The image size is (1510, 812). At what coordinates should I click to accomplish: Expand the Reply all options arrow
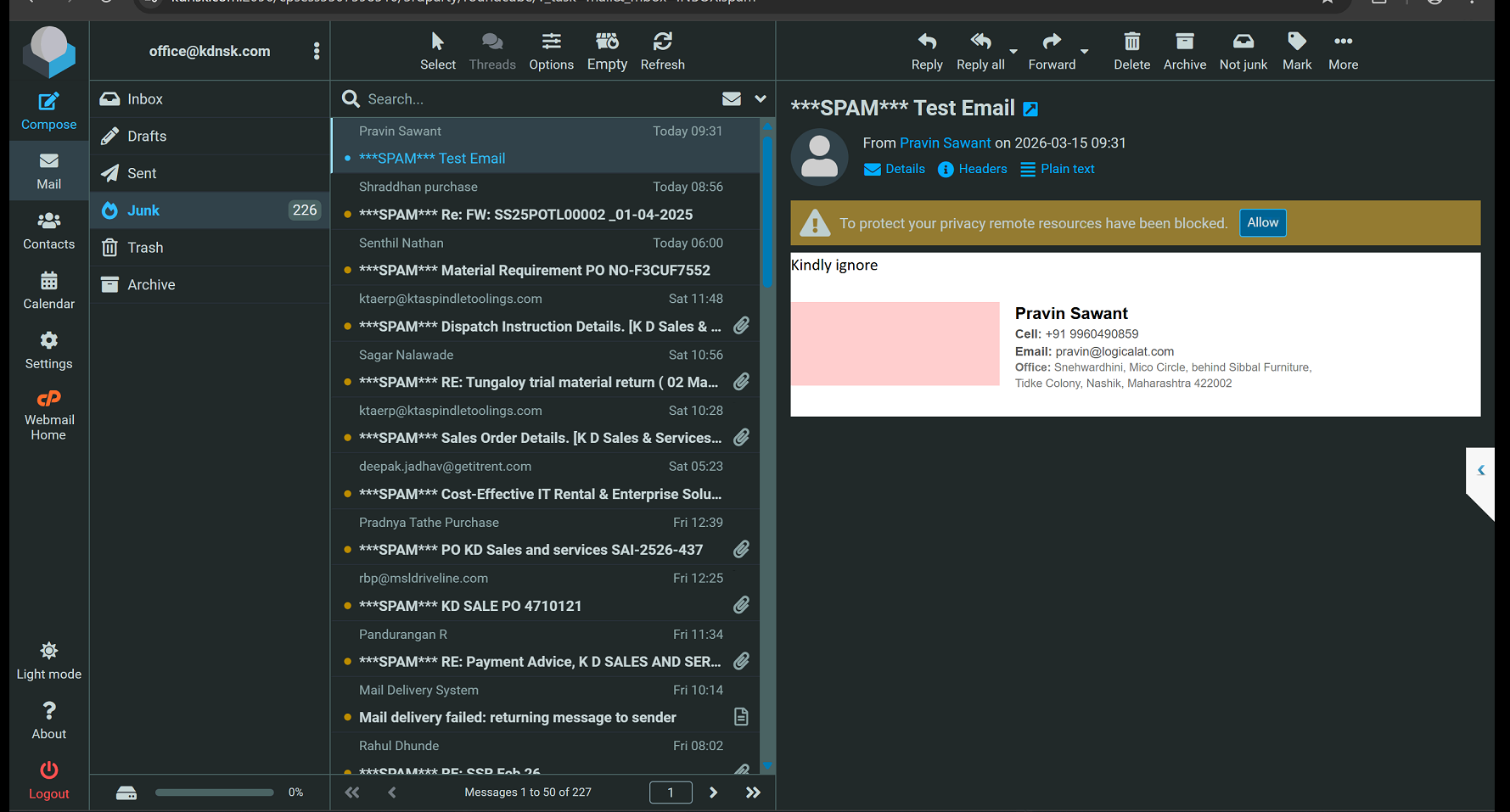coord(1013,51)
